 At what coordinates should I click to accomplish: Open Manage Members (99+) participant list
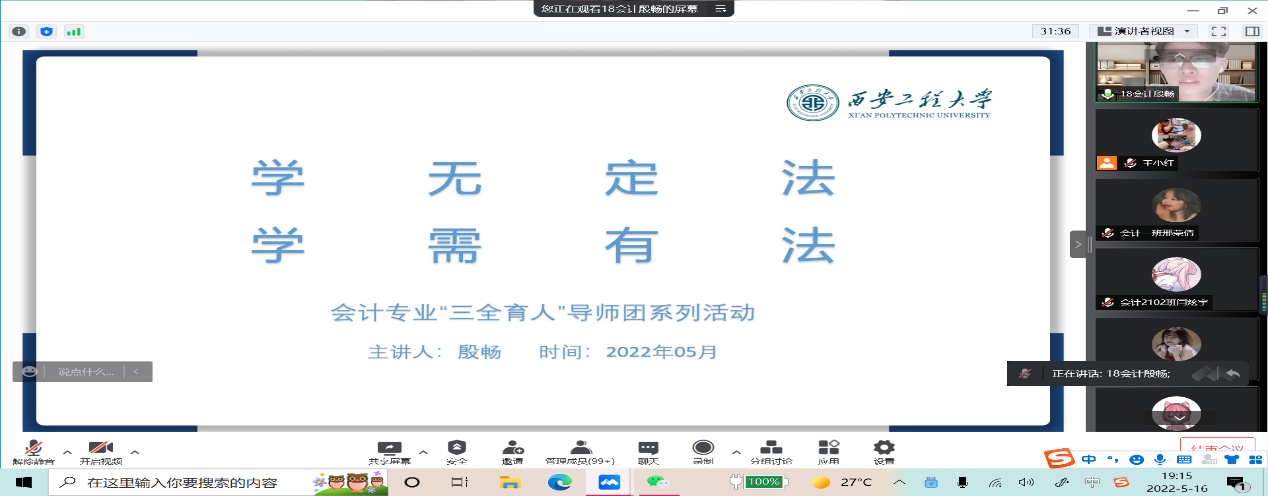tap(580, 450)
